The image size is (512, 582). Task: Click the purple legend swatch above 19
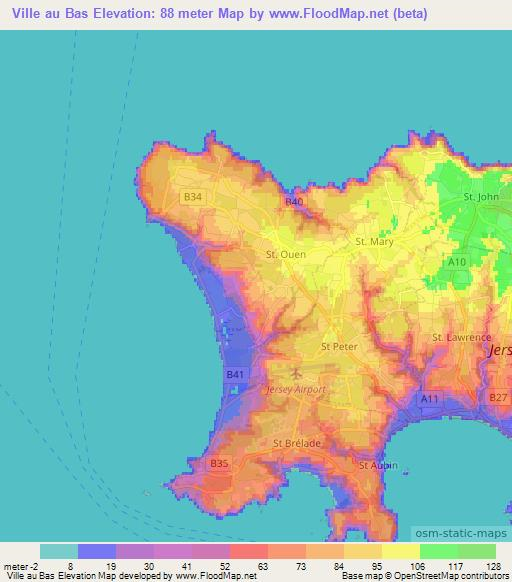[135, 551]
